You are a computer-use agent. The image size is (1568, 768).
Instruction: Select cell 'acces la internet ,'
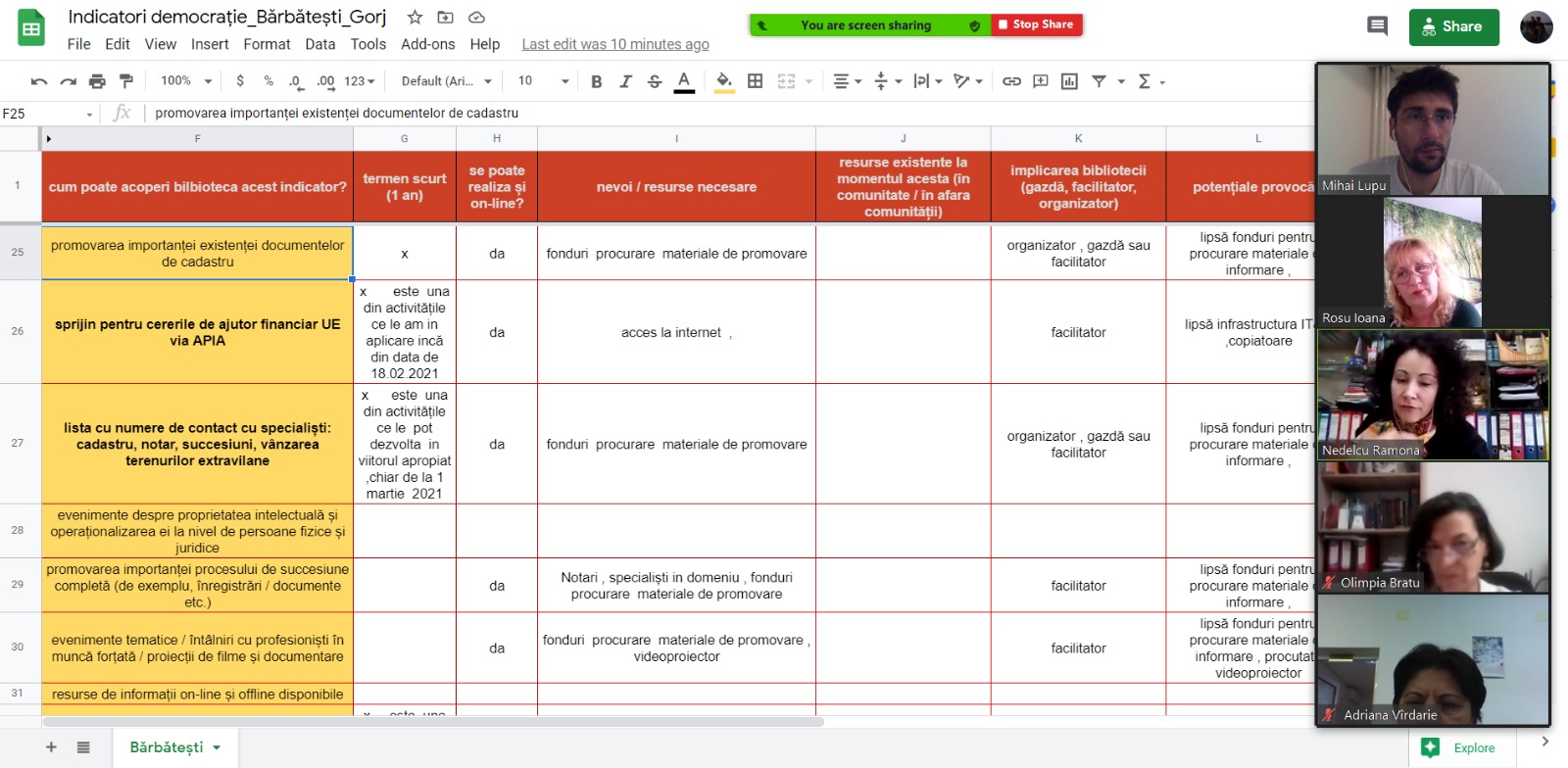tap(676, 332)
